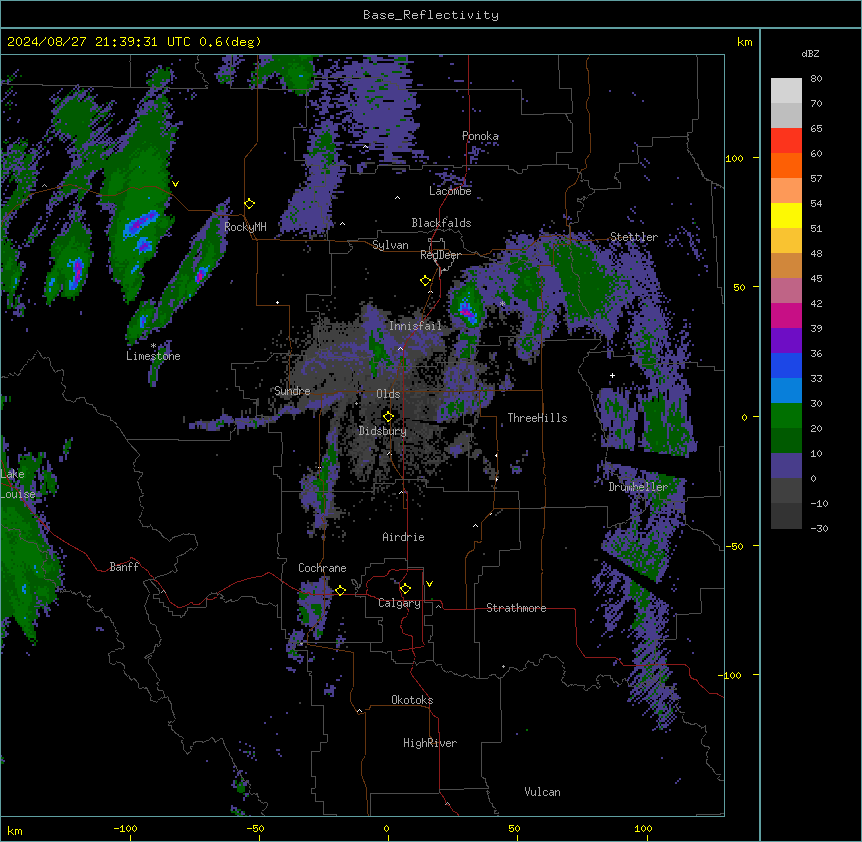The height and width of the screenshot is (842, 862).
Task: Click the Limestone label
Action: (x=153, y=356)
